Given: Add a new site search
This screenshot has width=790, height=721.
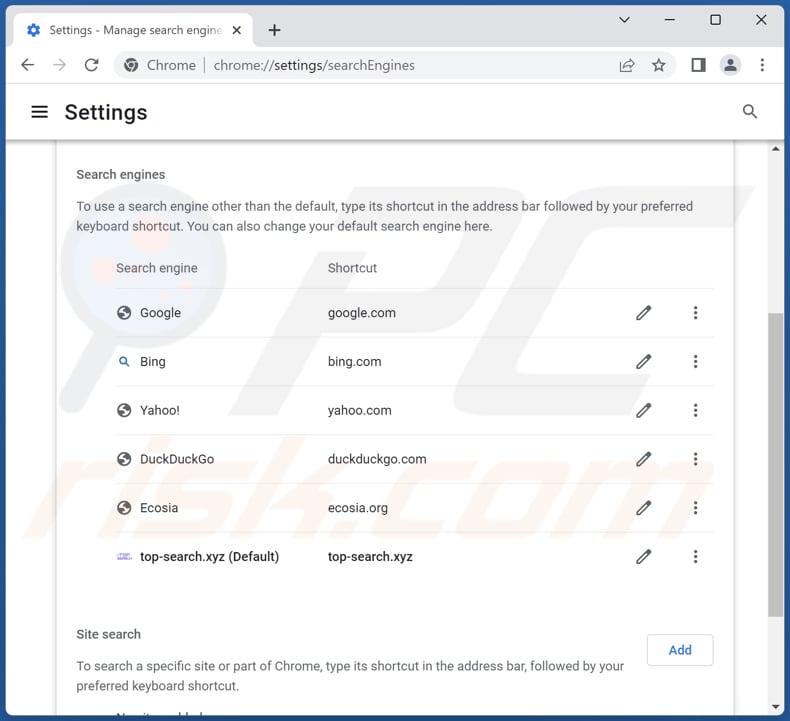Looking at the screenshot, I should click(680, 650).
